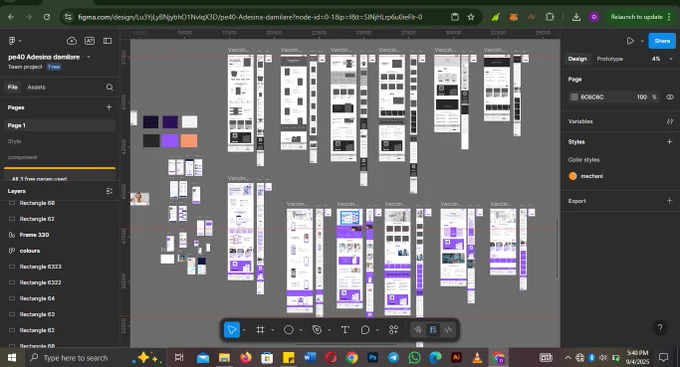Switch to the File tab

point(12,87)
